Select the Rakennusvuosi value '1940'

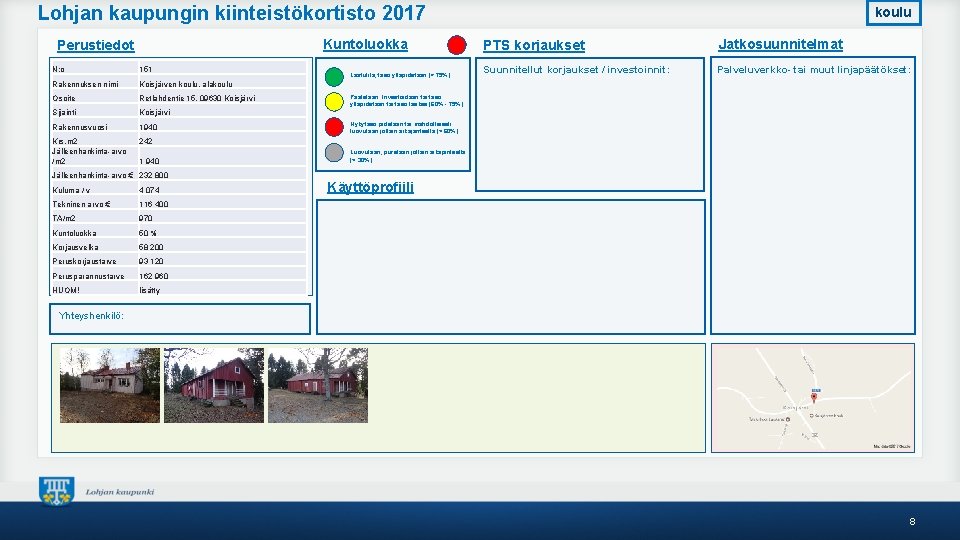click(148, 127)
